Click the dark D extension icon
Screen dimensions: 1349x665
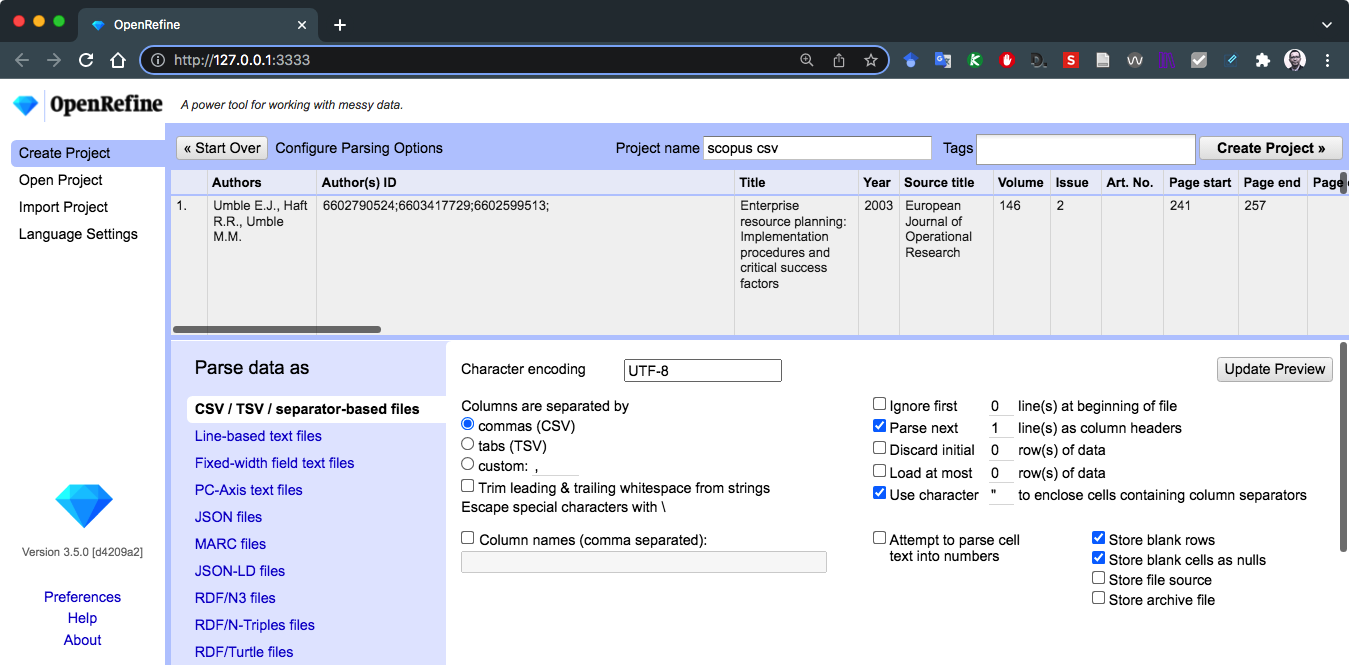1039,60
